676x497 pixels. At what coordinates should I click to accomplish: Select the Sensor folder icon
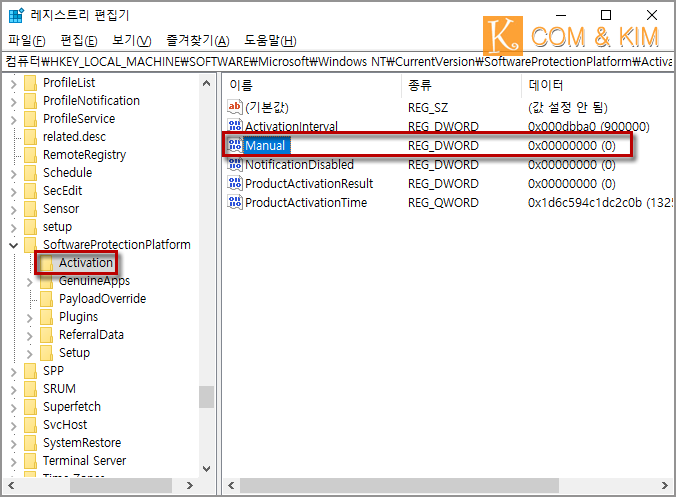click(31, 209)
